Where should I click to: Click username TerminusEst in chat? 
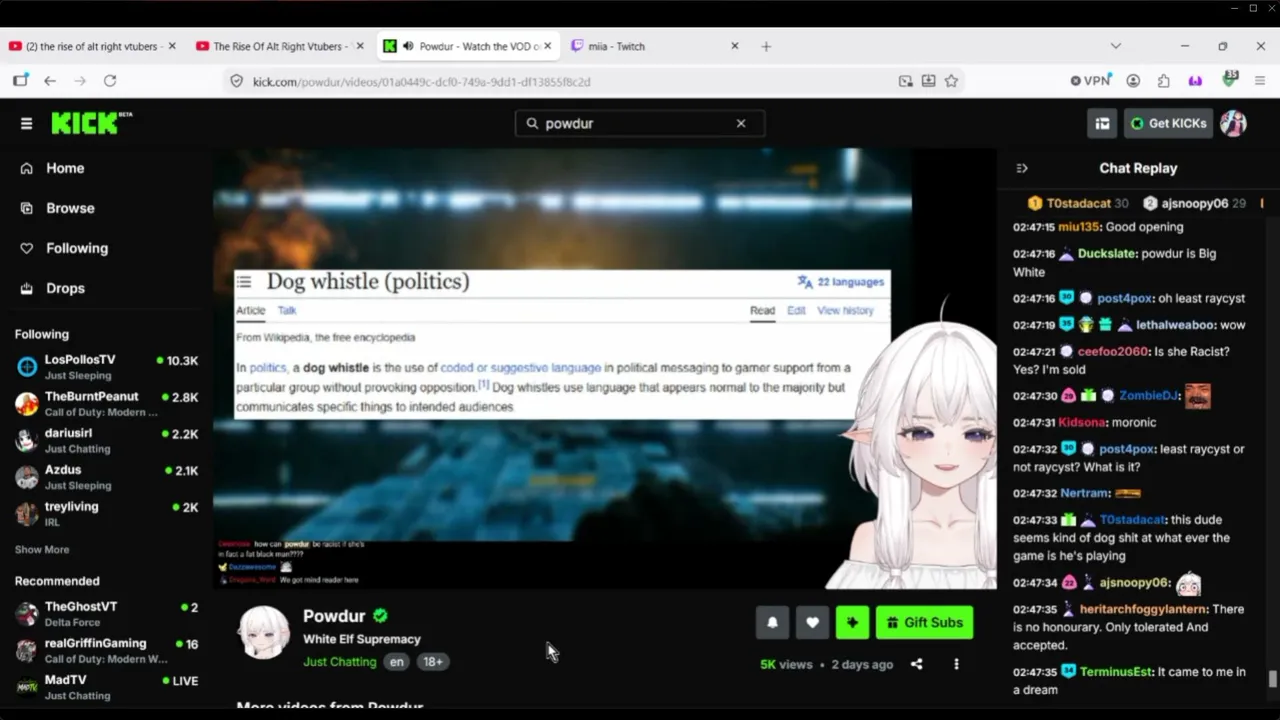pyautogui.click(x=1117, y=672)
